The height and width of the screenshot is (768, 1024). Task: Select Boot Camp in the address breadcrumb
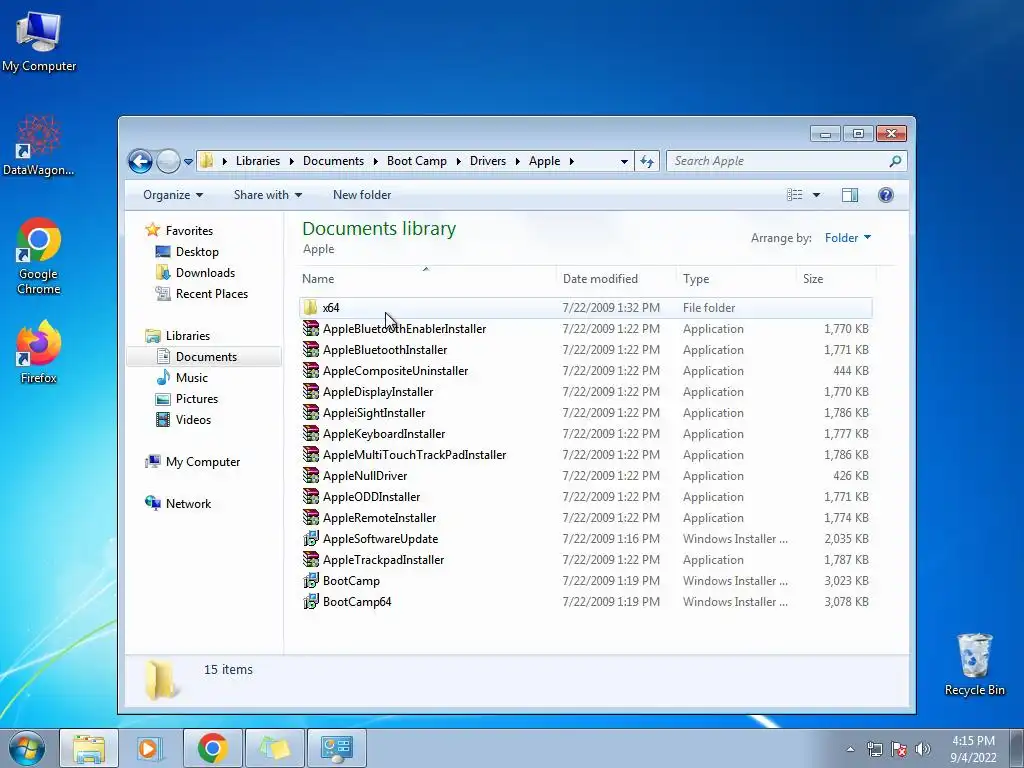[x=417, y=161]
